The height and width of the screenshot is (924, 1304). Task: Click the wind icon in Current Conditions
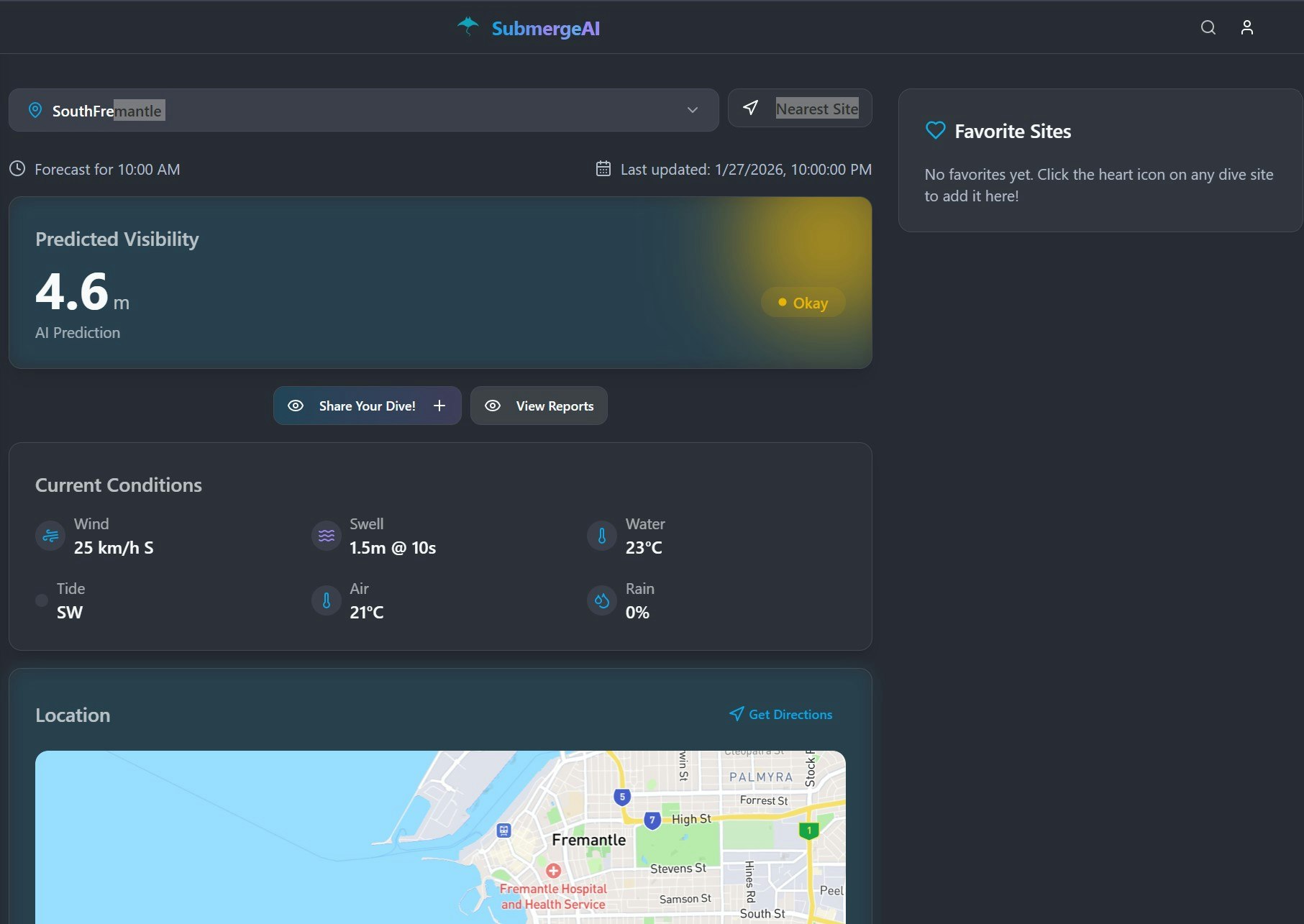point(50,535)
